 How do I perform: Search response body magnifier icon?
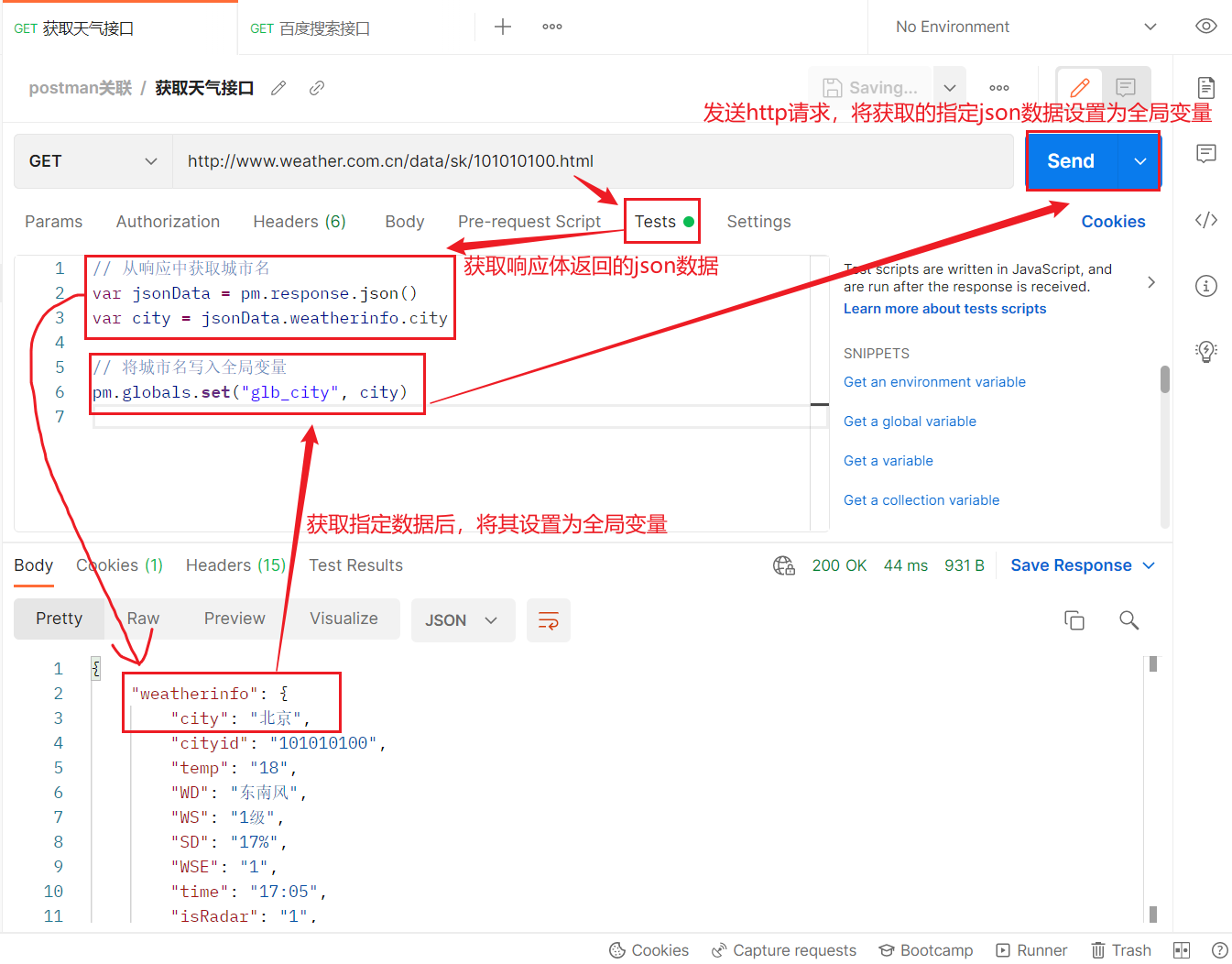tap(1129, 620)
